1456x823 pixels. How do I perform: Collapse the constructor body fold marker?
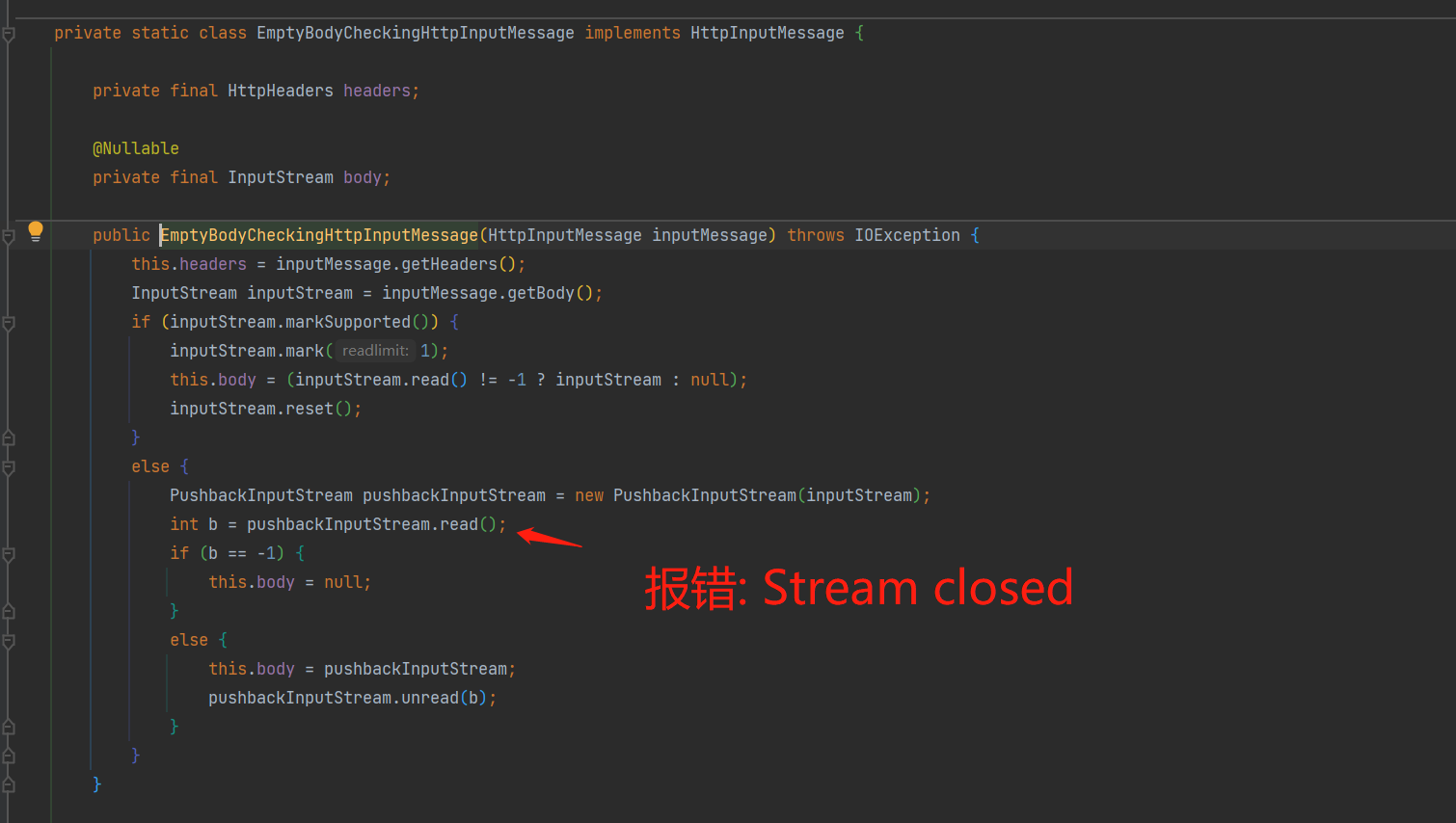[8, 234]
